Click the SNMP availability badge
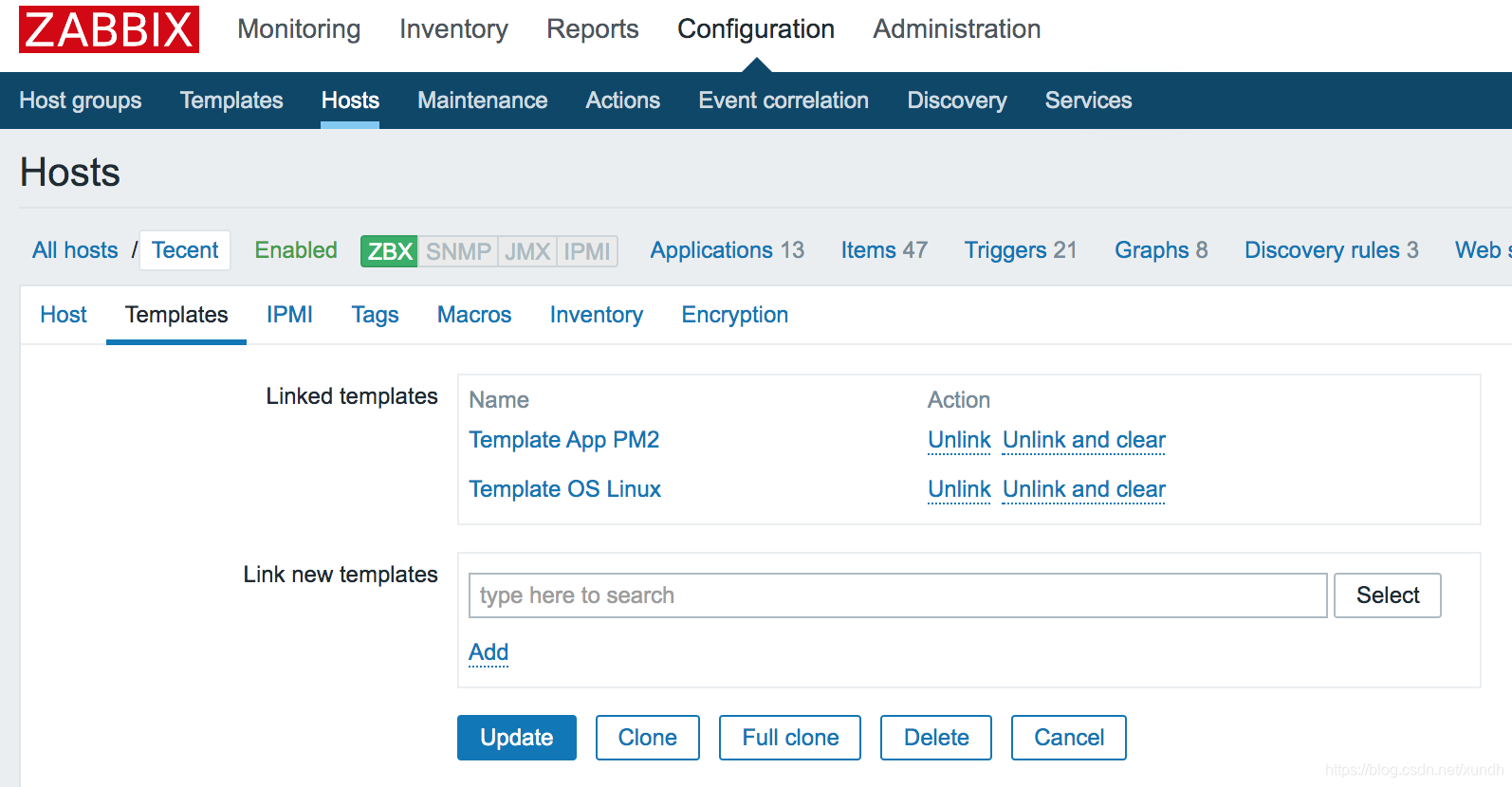This screenshot has width=1512, height=787. [x=458, y=251]
